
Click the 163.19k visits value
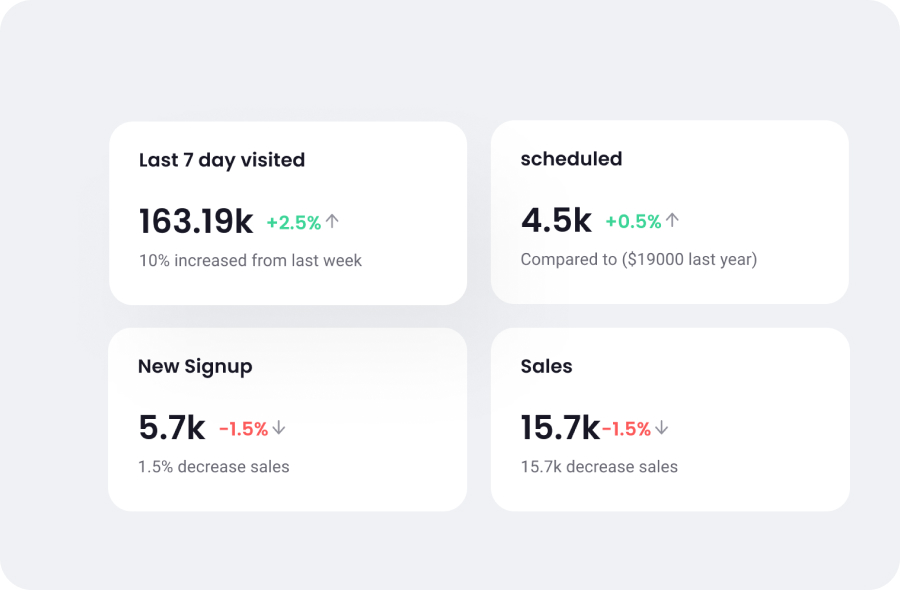(196, 221)
